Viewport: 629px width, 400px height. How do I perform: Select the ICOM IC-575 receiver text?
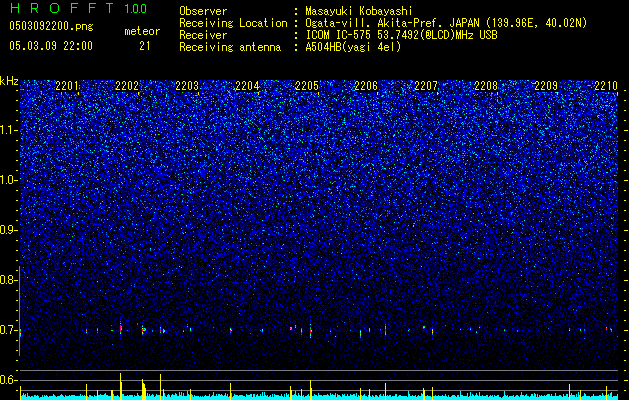coord(402,35)
